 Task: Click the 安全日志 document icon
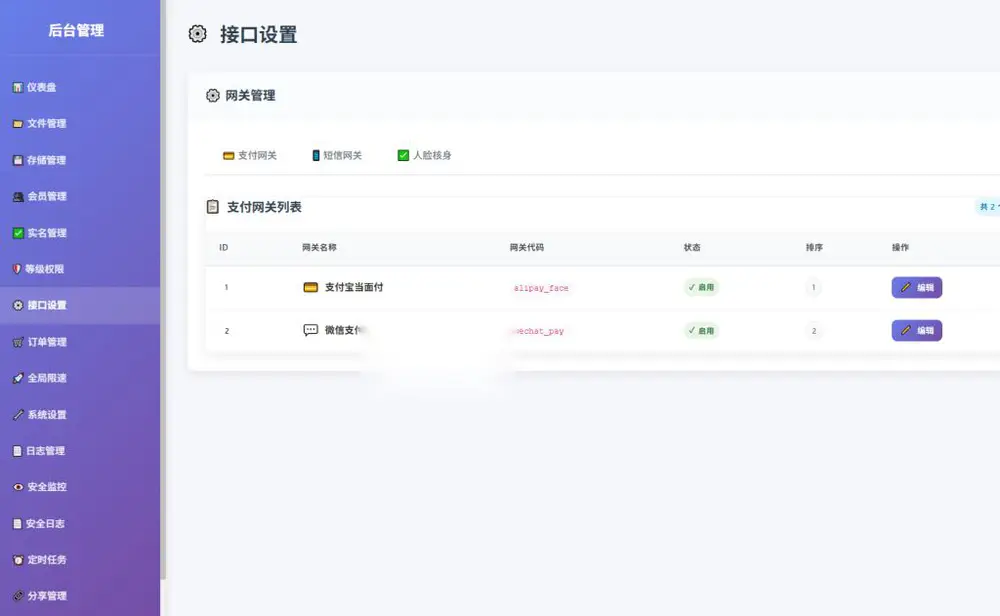tap(17, 524)
